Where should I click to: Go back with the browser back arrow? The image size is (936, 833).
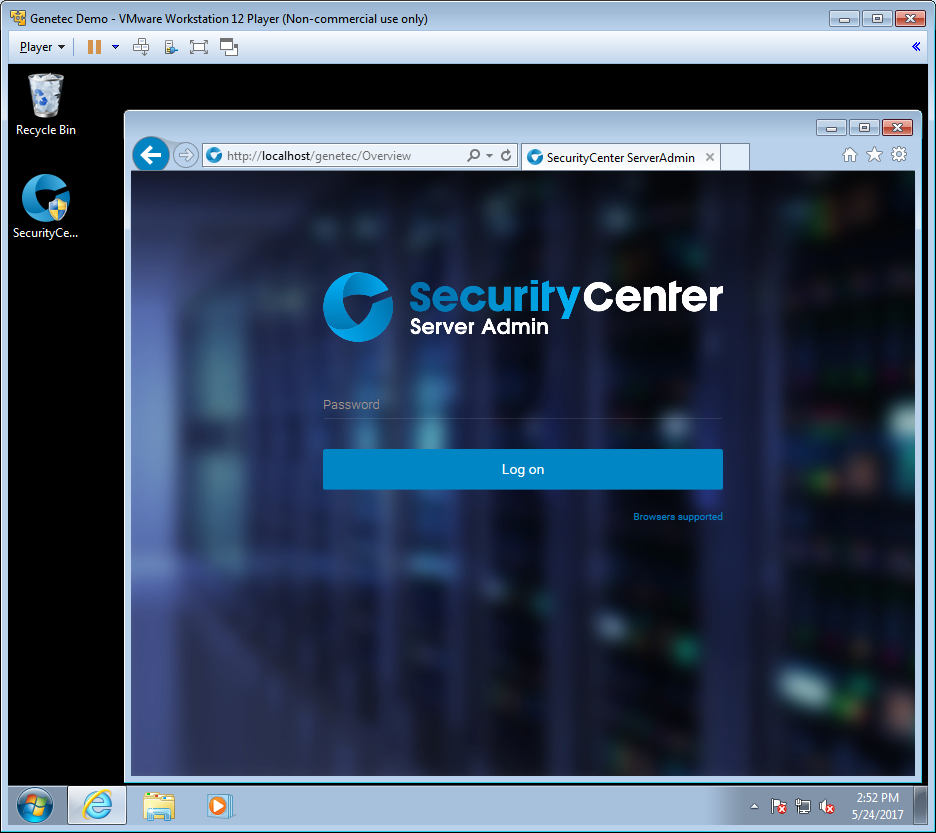150,155
